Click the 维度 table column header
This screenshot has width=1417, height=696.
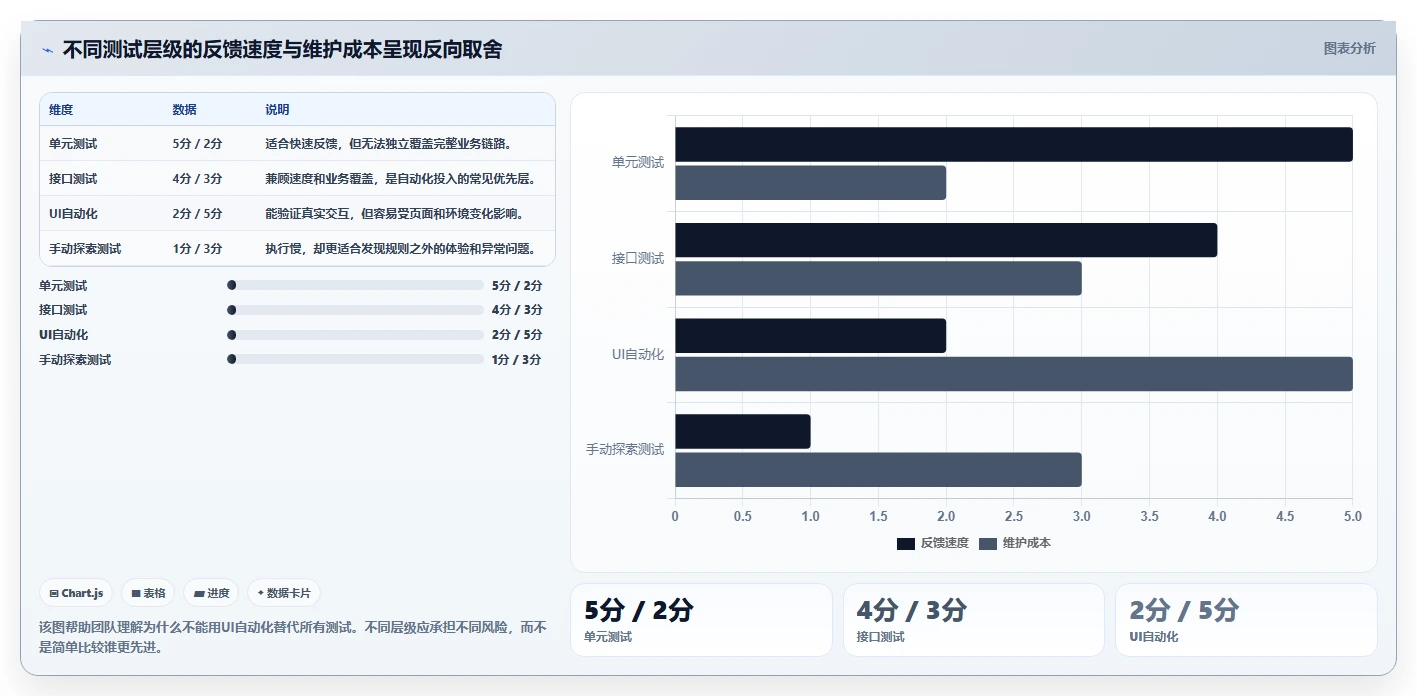pos(61,110)
